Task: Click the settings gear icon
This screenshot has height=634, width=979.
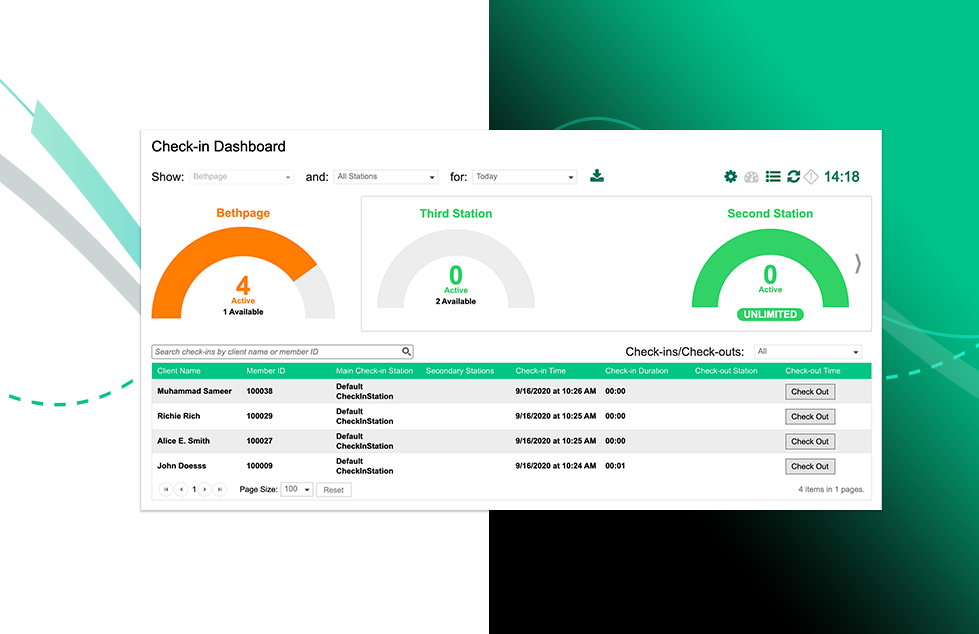Action: [x=731, y=176]
